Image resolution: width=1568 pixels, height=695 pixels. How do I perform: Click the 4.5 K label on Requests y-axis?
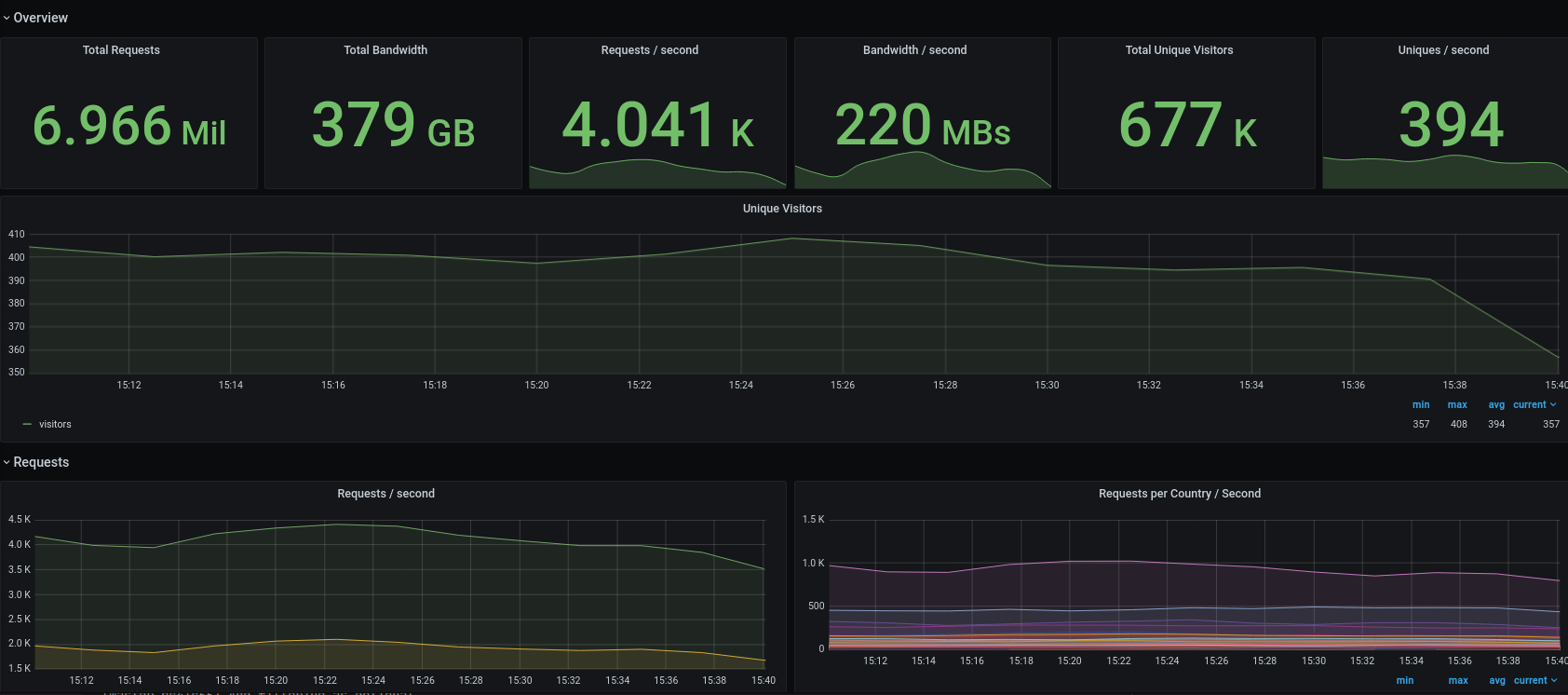[20, 520]
